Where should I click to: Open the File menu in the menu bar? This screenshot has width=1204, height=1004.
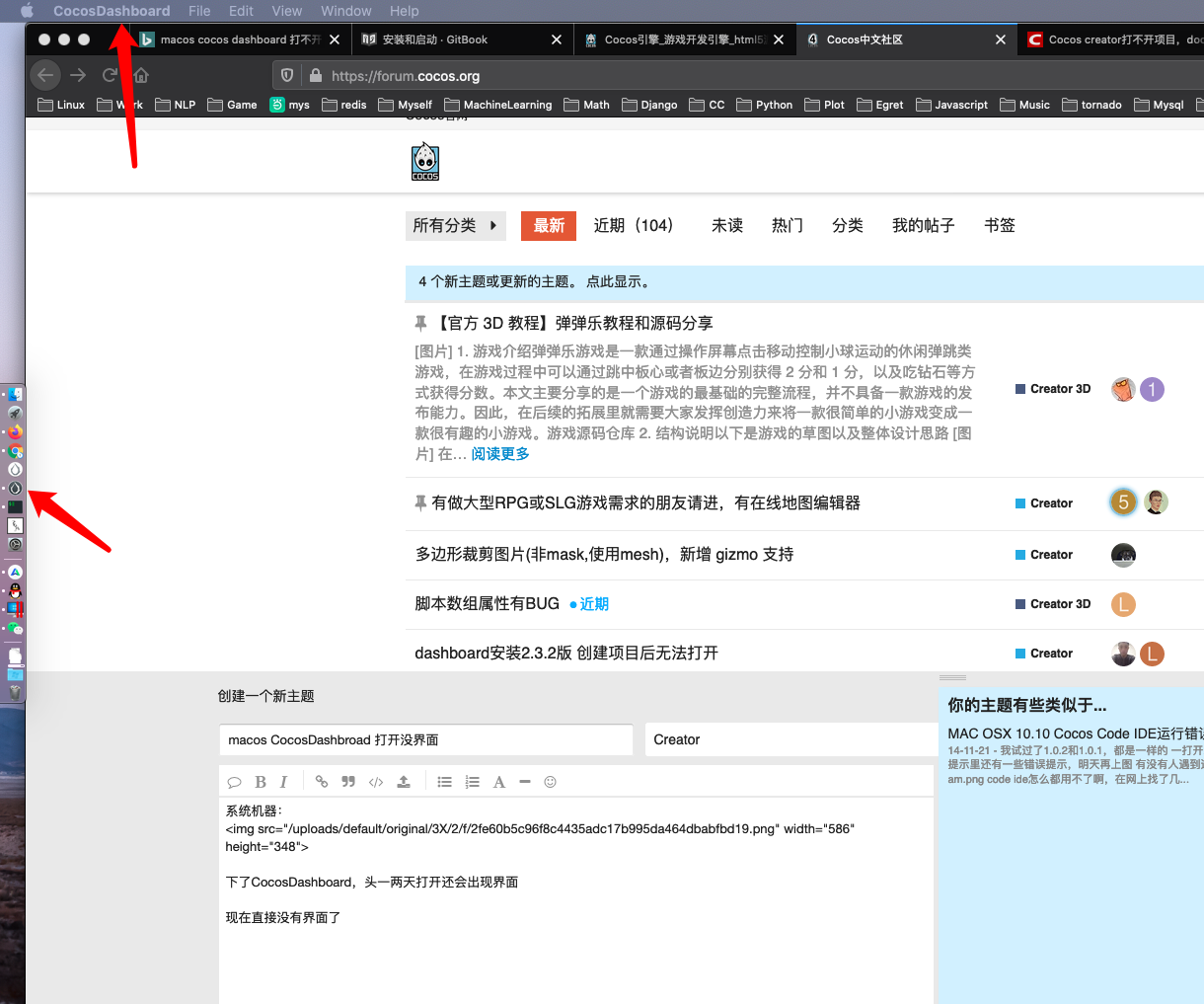[199, 11]
